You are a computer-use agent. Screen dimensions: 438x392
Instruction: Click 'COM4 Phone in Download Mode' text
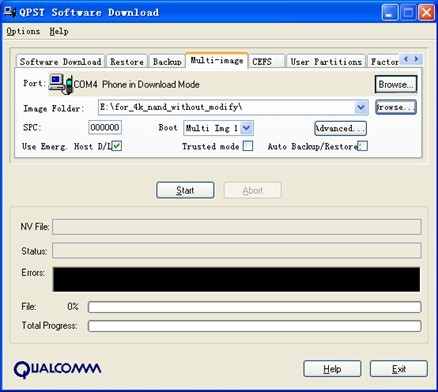[x=136, y=84]
